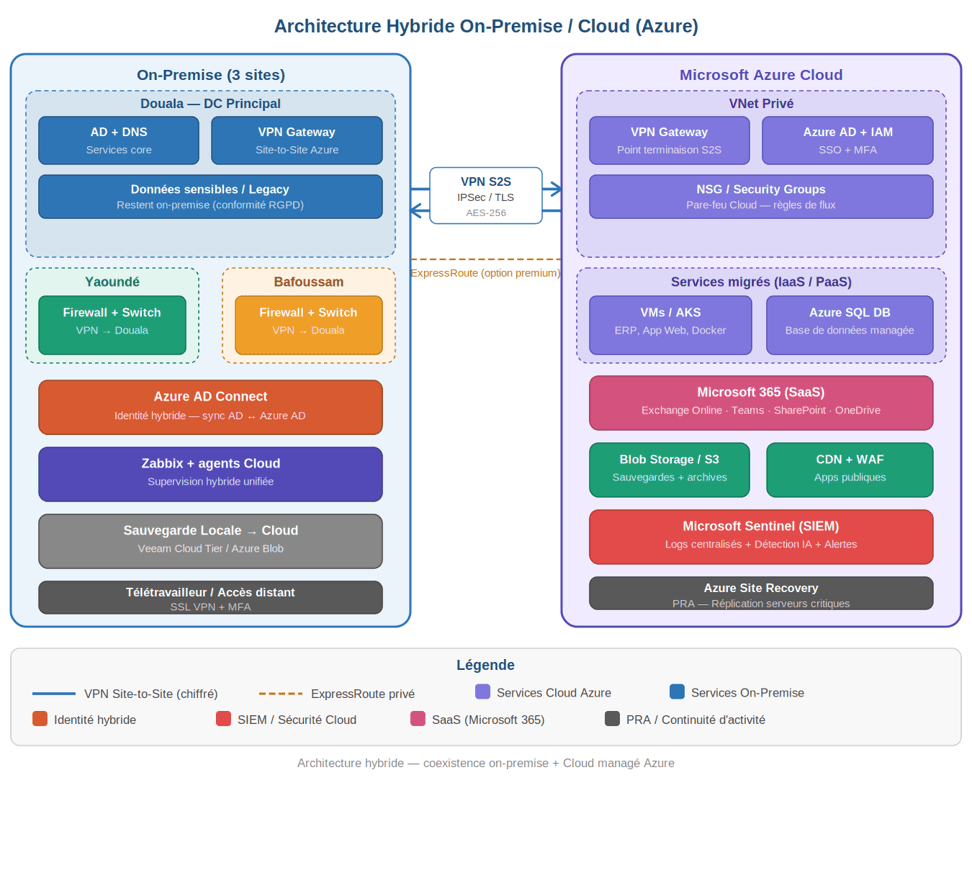Viewport: 972px width, 886px height.
Task: Click the dashed orange line sample in legend
Action: pyautogui.click(x=281, y=693)
